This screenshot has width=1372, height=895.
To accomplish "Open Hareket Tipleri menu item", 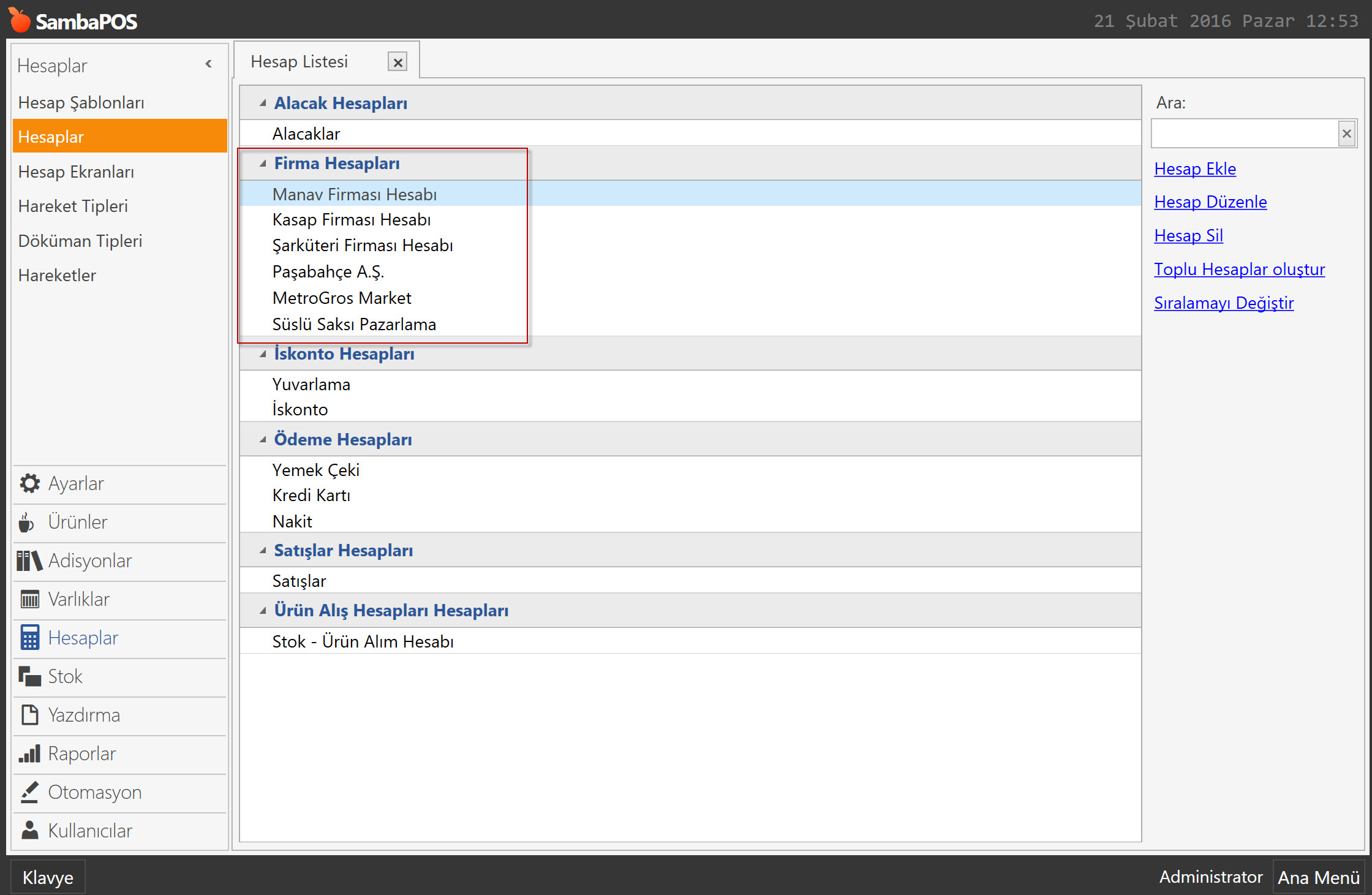I will [x=119, y=206].
